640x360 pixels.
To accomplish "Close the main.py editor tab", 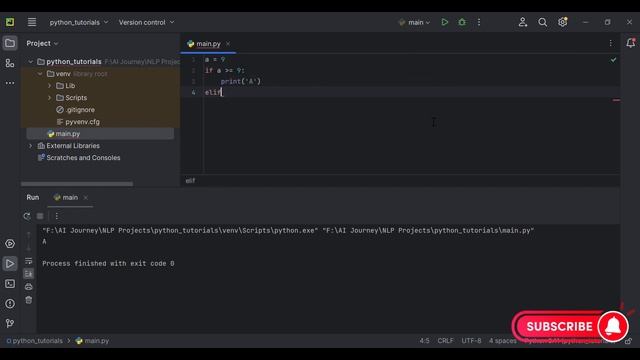I will pos(228,44).
